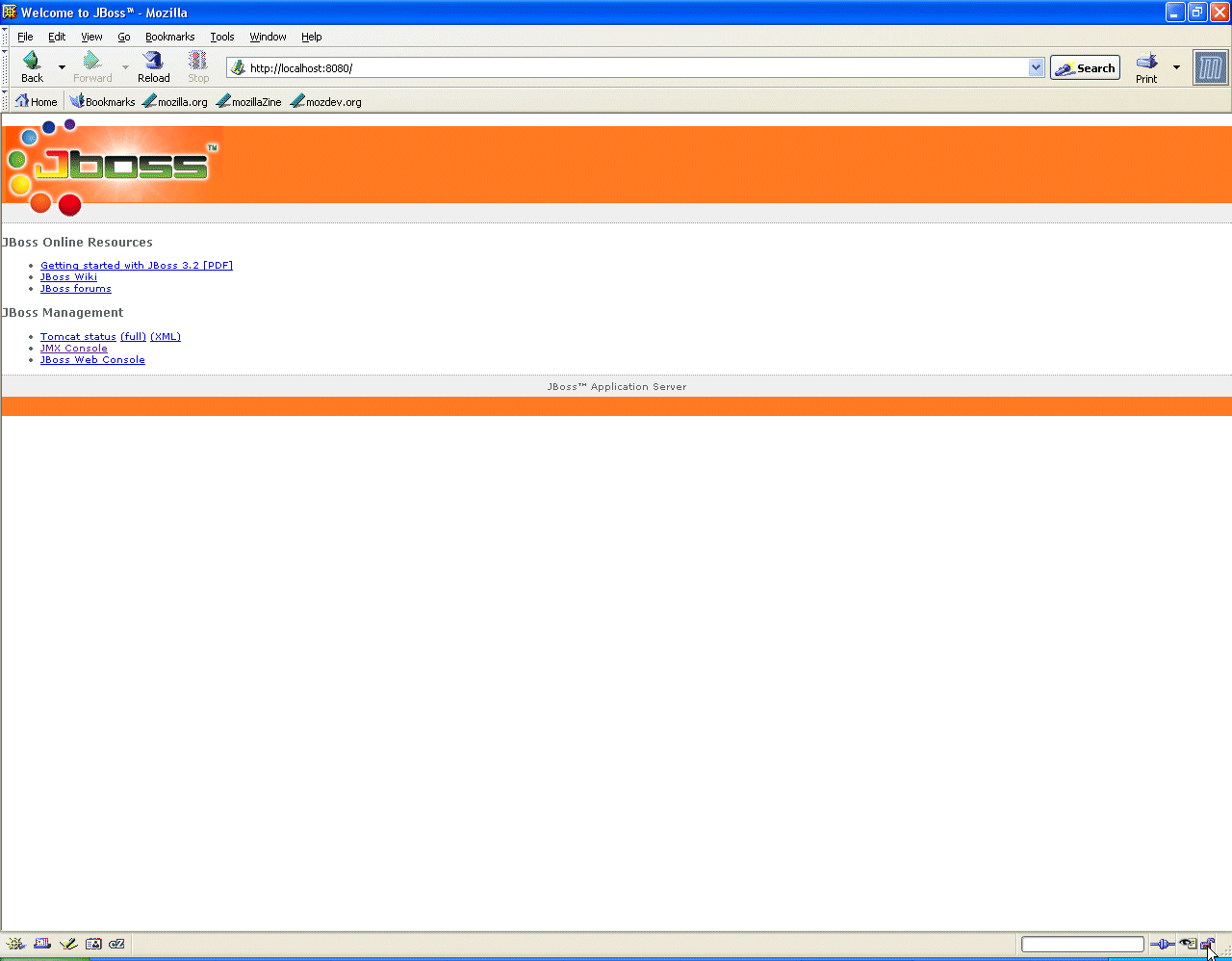Image resolution: width=1232 pixels, height=961 pixels.
Task: Click the Stop loading button
Action: (198, 67)
